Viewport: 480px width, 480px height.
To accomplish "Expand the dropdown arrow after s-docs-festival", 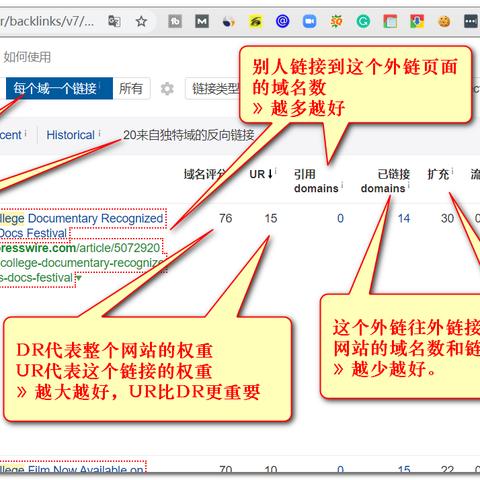I will click(79, 278).
